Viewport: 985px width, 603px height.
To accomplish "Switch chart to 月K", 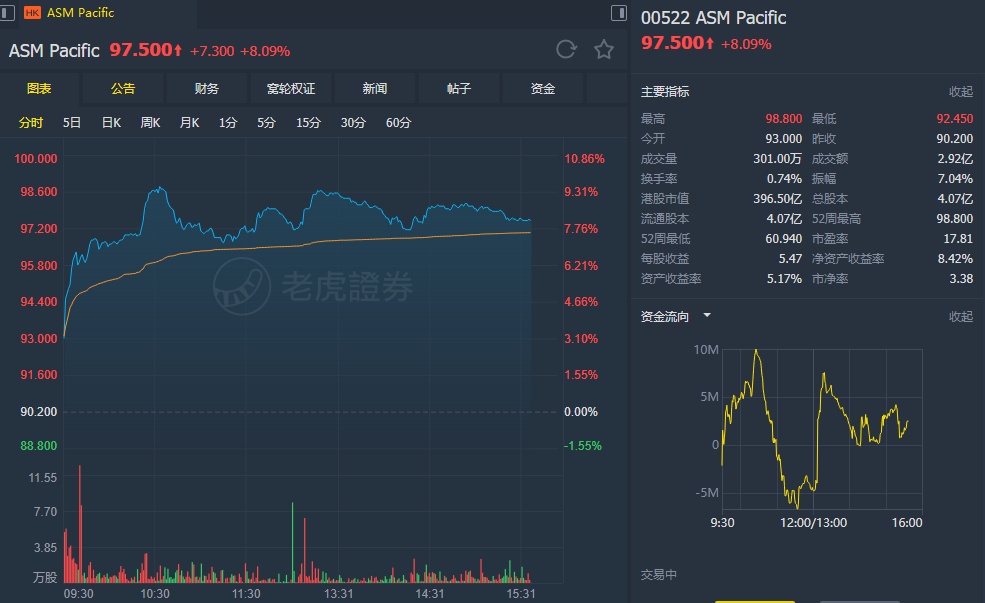I will point(189,122).
